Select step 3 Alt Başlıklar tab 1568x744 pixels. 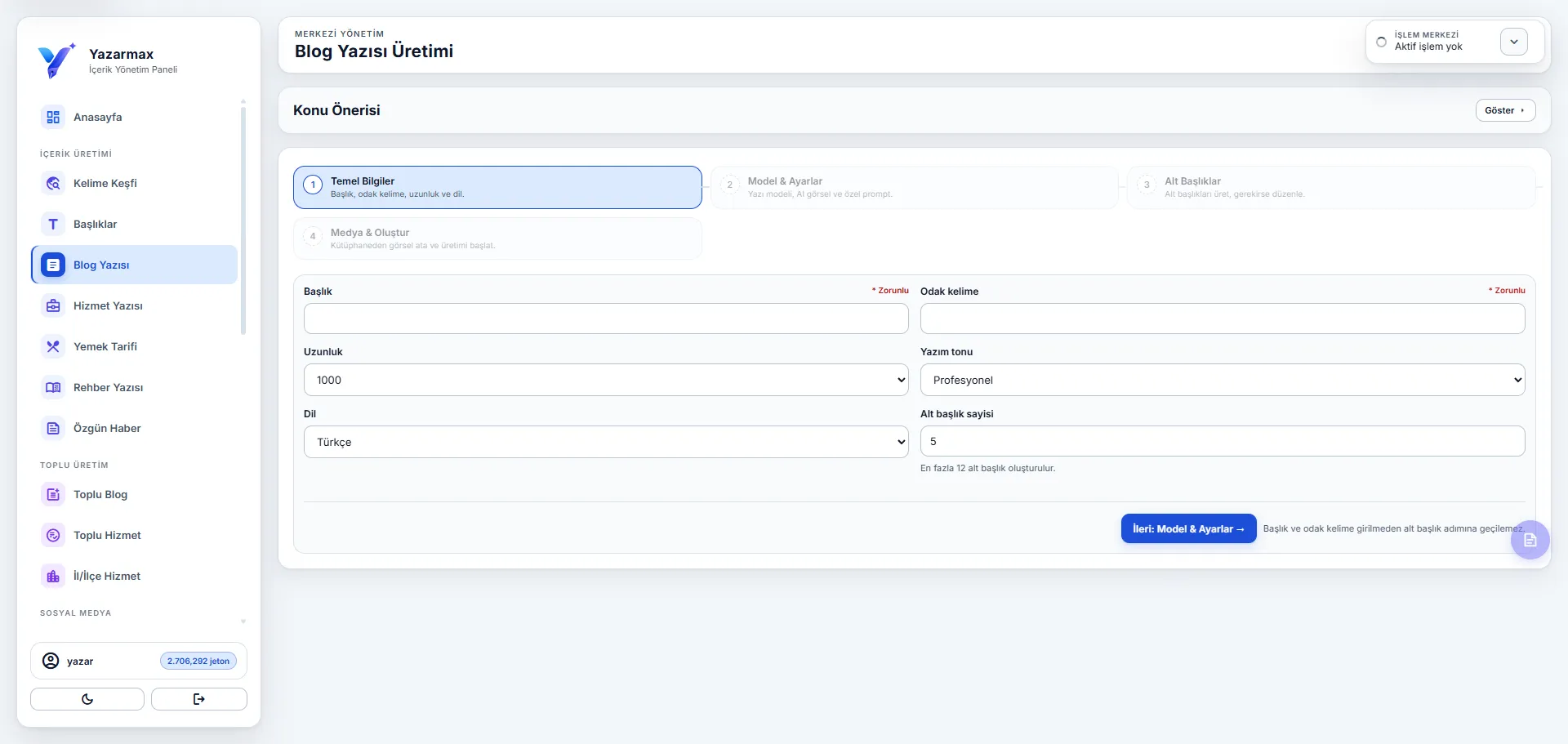[x=1331, y=187]
